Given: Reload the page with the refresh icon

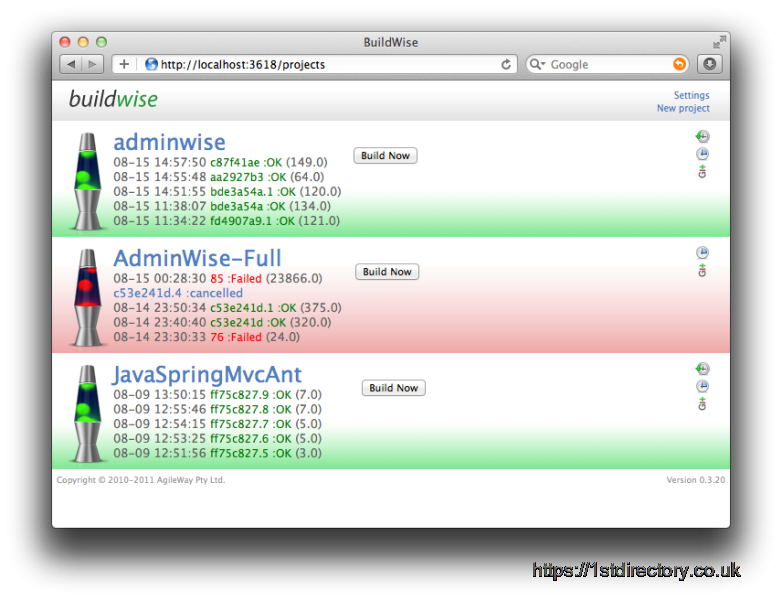Looking at the screenshot, I should tap(506, 64).
